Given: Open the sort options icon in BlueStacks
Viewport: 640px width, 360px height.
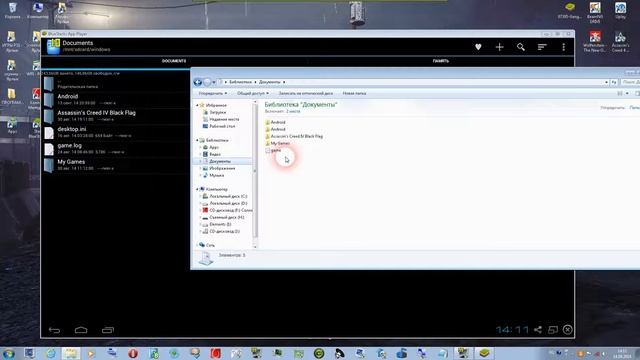Looking at the screenshot, I should [x=542, y=47].
